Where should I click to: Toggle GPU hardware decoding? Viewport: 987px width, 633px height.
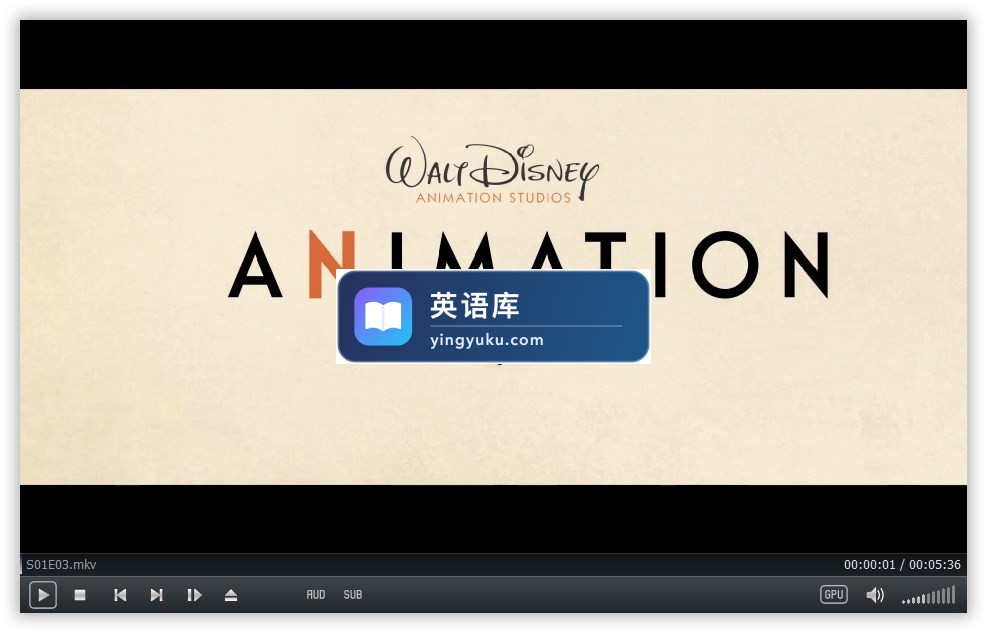833,595
